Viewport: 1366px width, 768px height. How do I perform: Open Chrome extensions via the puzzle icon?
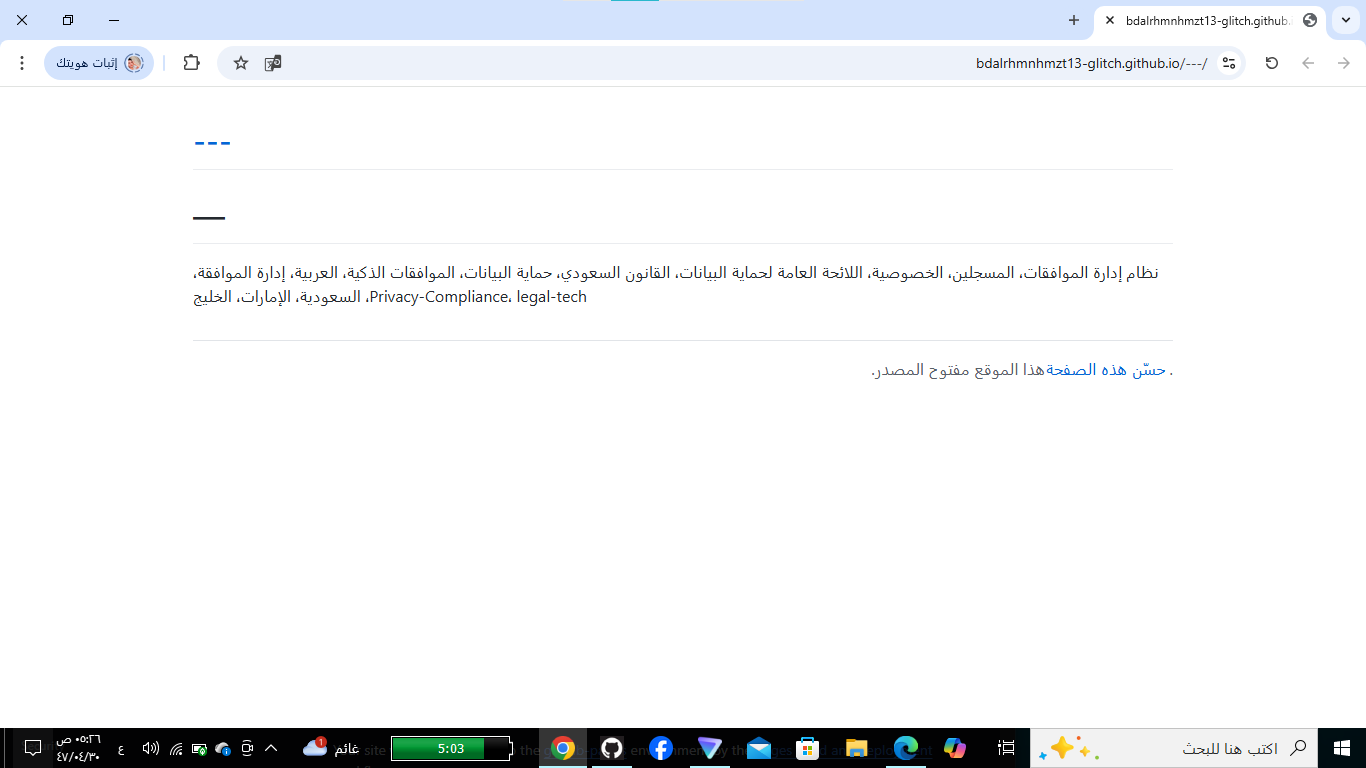click(x=190, y=62)
